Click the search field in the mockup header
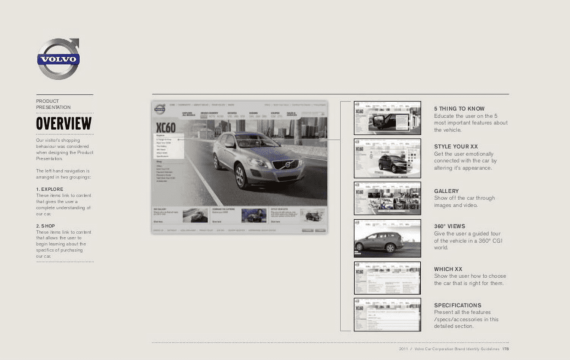This screenshot has height=360, width=570. pos(312,114)
